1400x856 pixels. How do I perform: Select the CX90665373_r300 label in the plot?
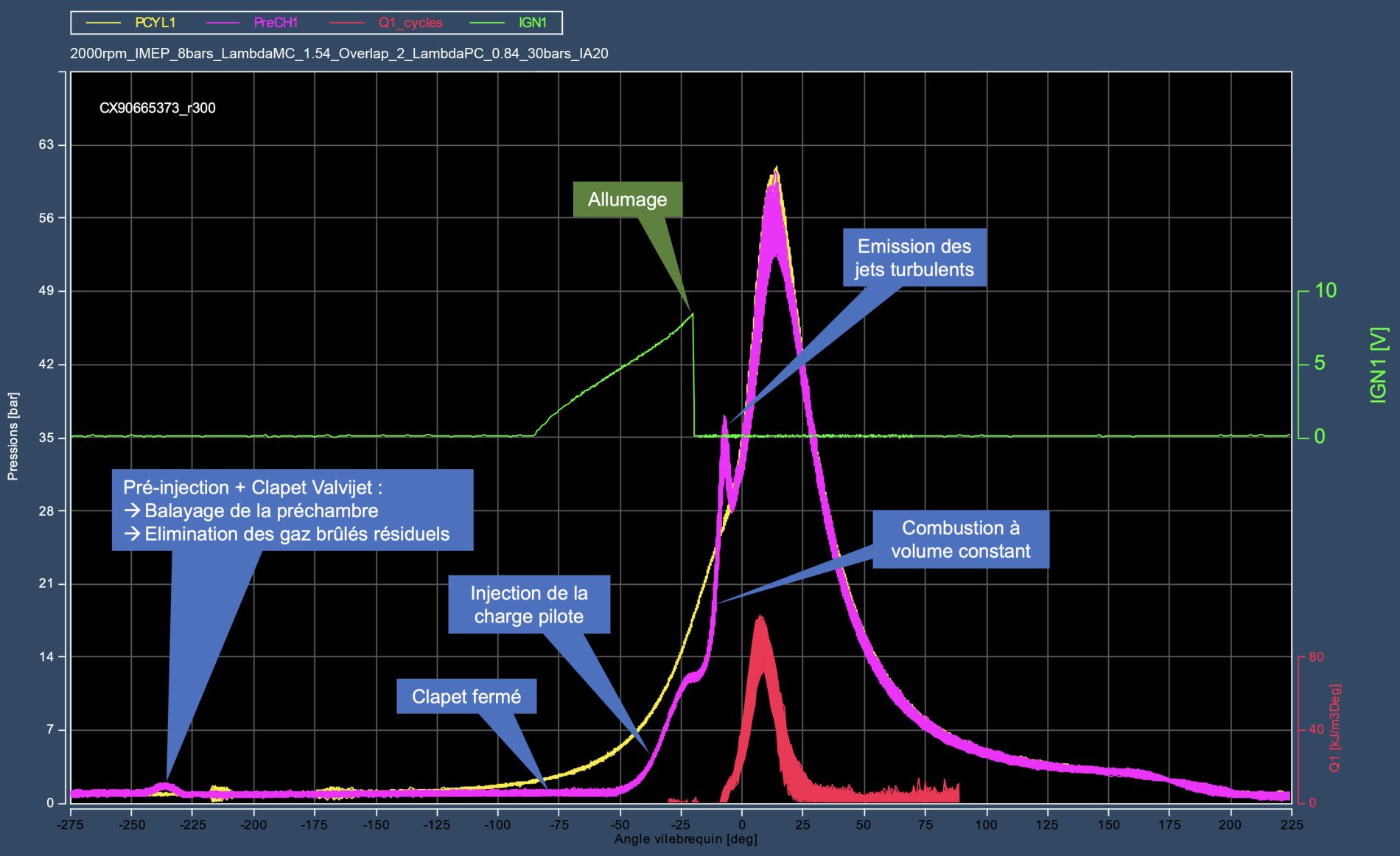157,108
